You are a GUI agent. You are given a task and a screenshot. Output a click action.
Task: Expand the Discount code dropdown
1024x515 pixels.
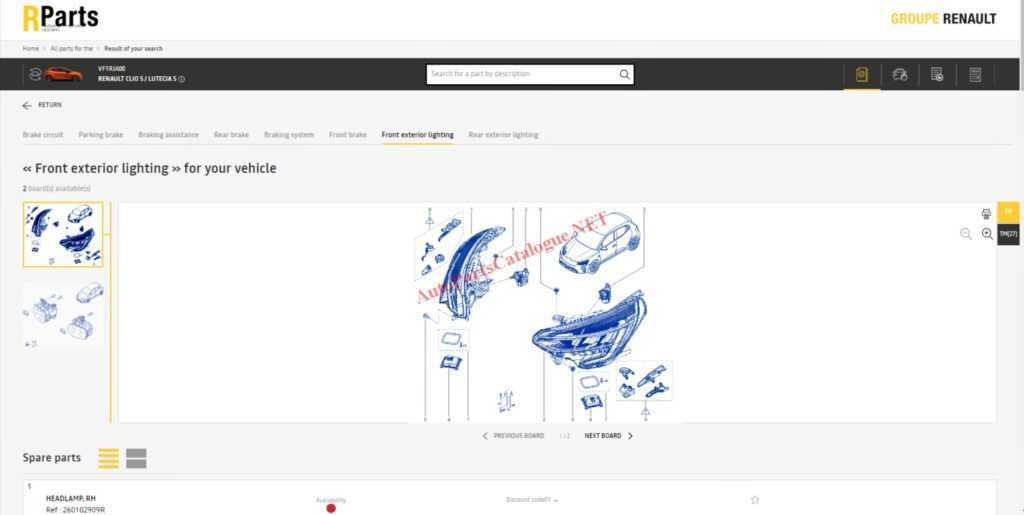pos(532,500)
